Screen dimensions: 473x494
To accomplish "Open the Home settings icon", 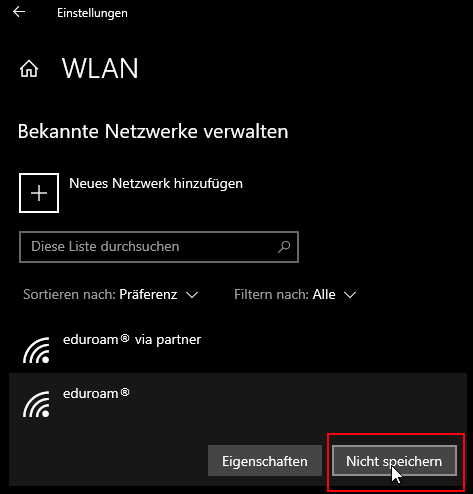I will tap(29, 69).
